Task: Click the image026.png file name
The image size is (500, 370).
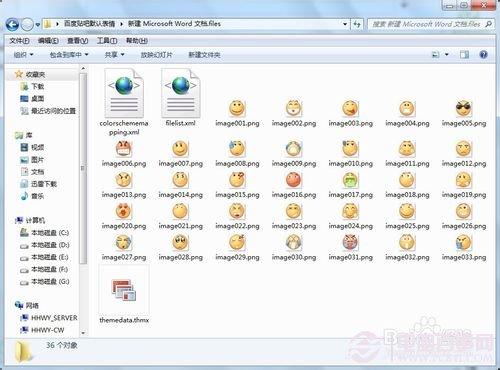Action: (464, 226)
